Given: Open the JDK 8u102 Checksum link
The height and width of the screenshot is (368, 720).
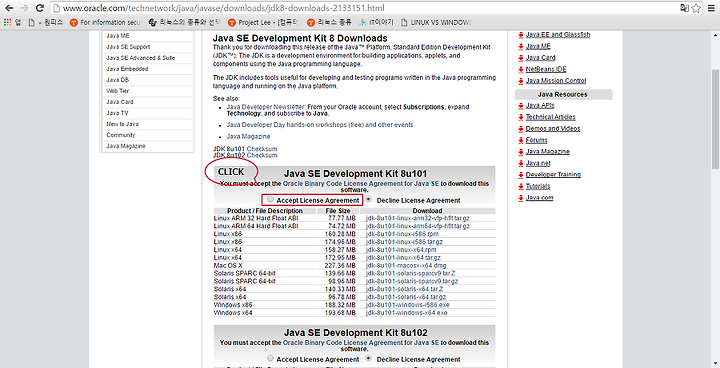Looking at the screenshot, I should click(x=262, y=155).
